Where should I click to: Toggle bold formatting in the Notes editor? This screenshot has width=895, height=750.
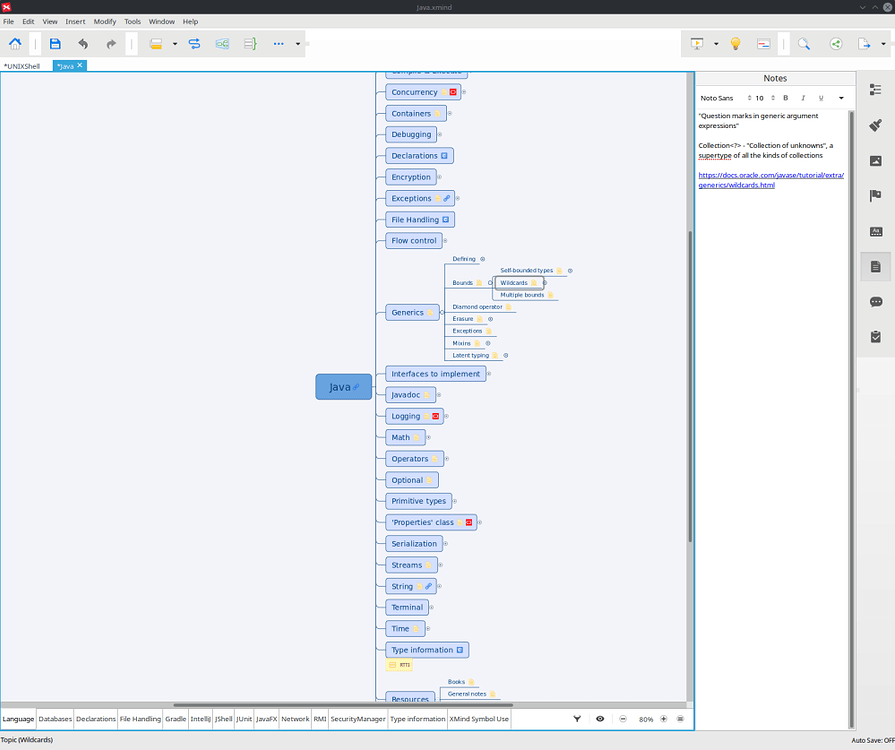786,98
